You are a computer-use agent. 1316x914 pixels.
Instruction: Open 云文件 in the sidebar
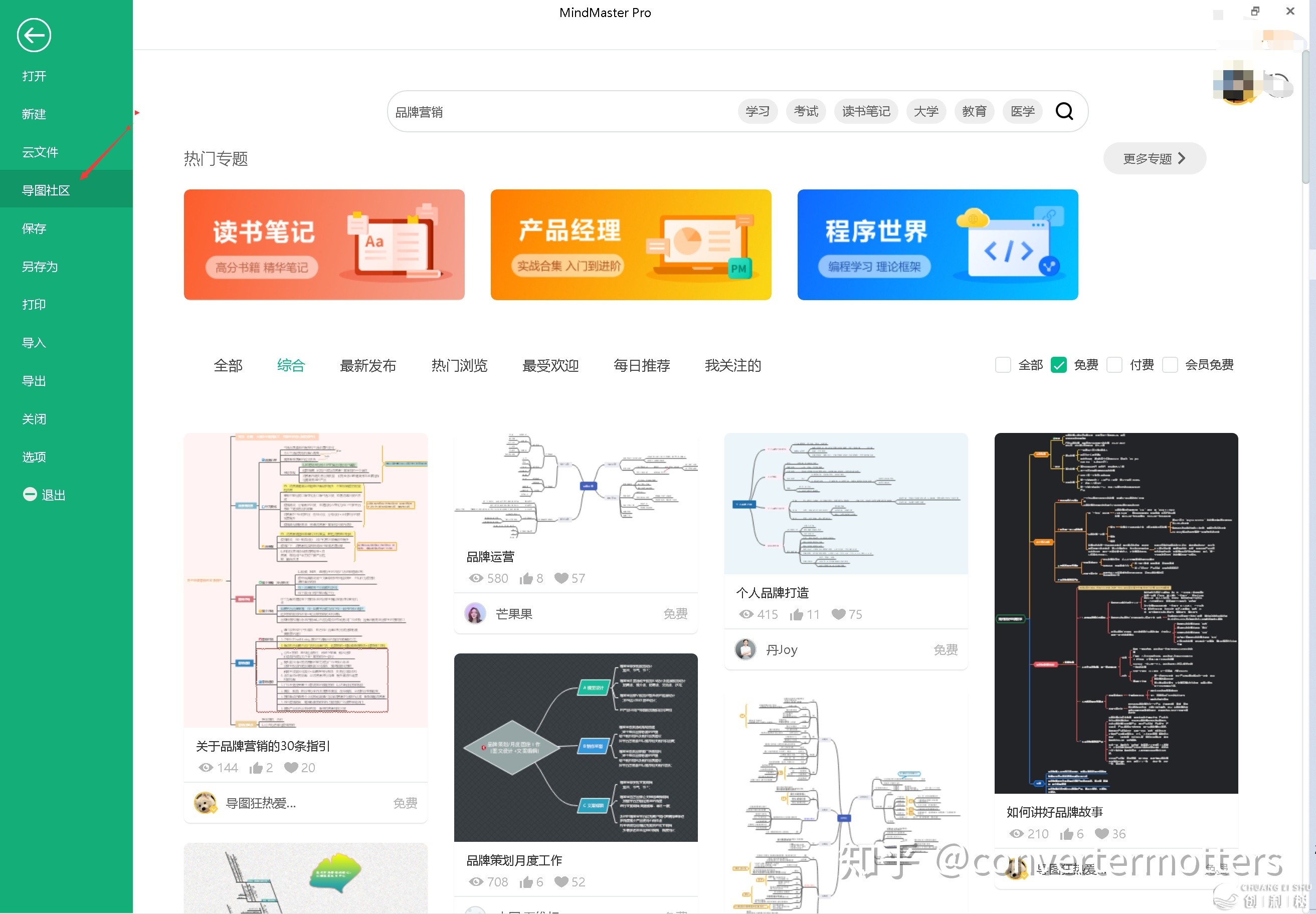pos(67,152)
